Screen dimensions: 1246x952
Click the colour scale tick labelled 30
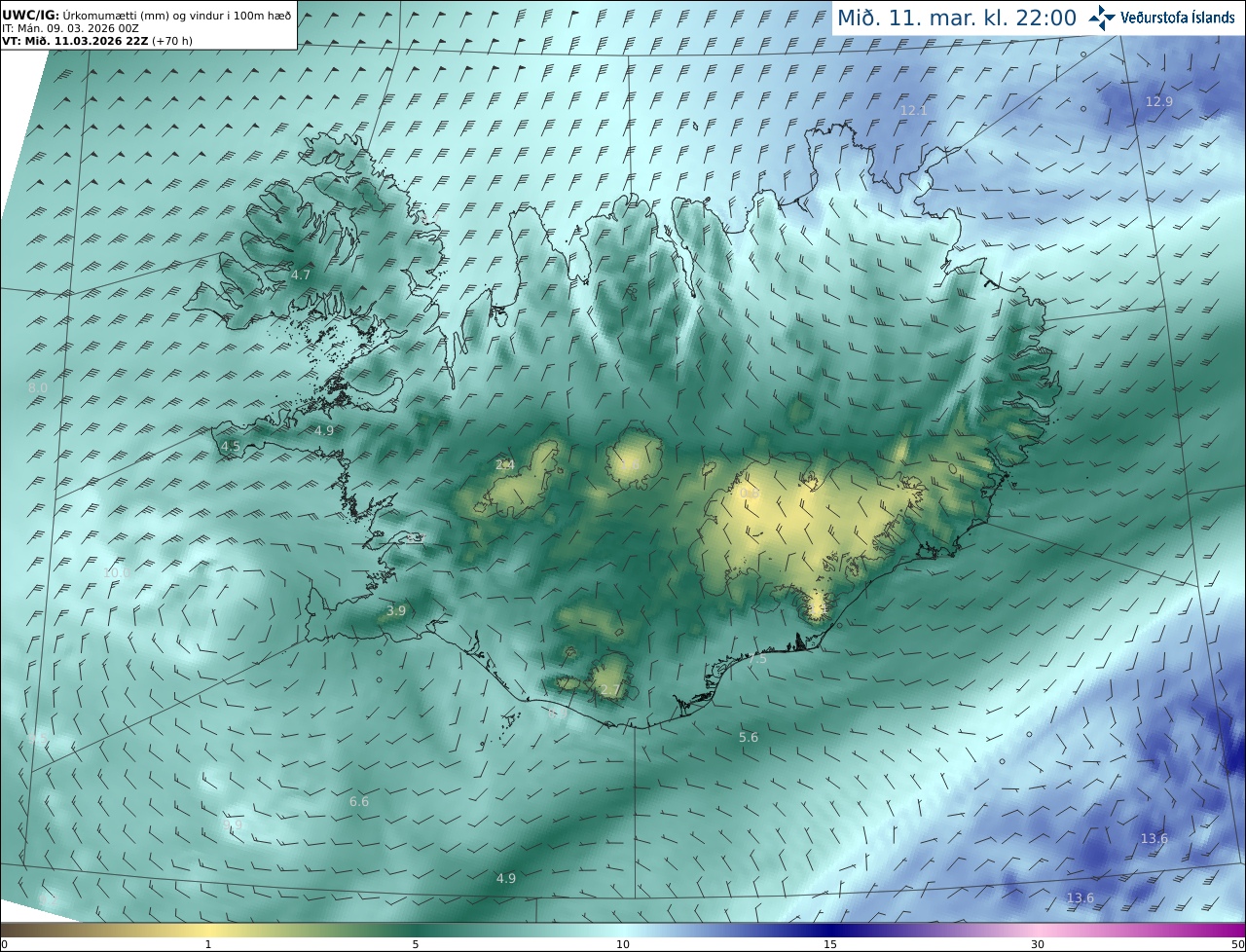1038,944
